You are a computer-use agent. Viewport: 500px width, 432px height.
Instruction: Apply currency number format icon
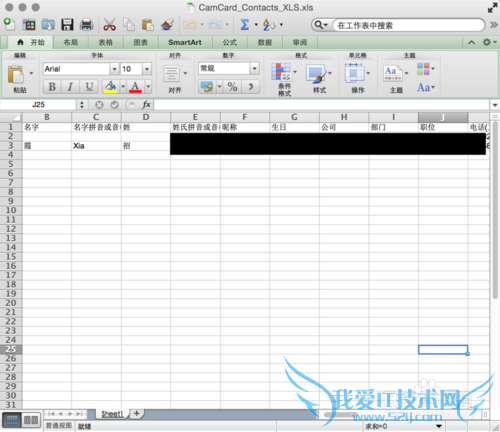pos(207,87)
